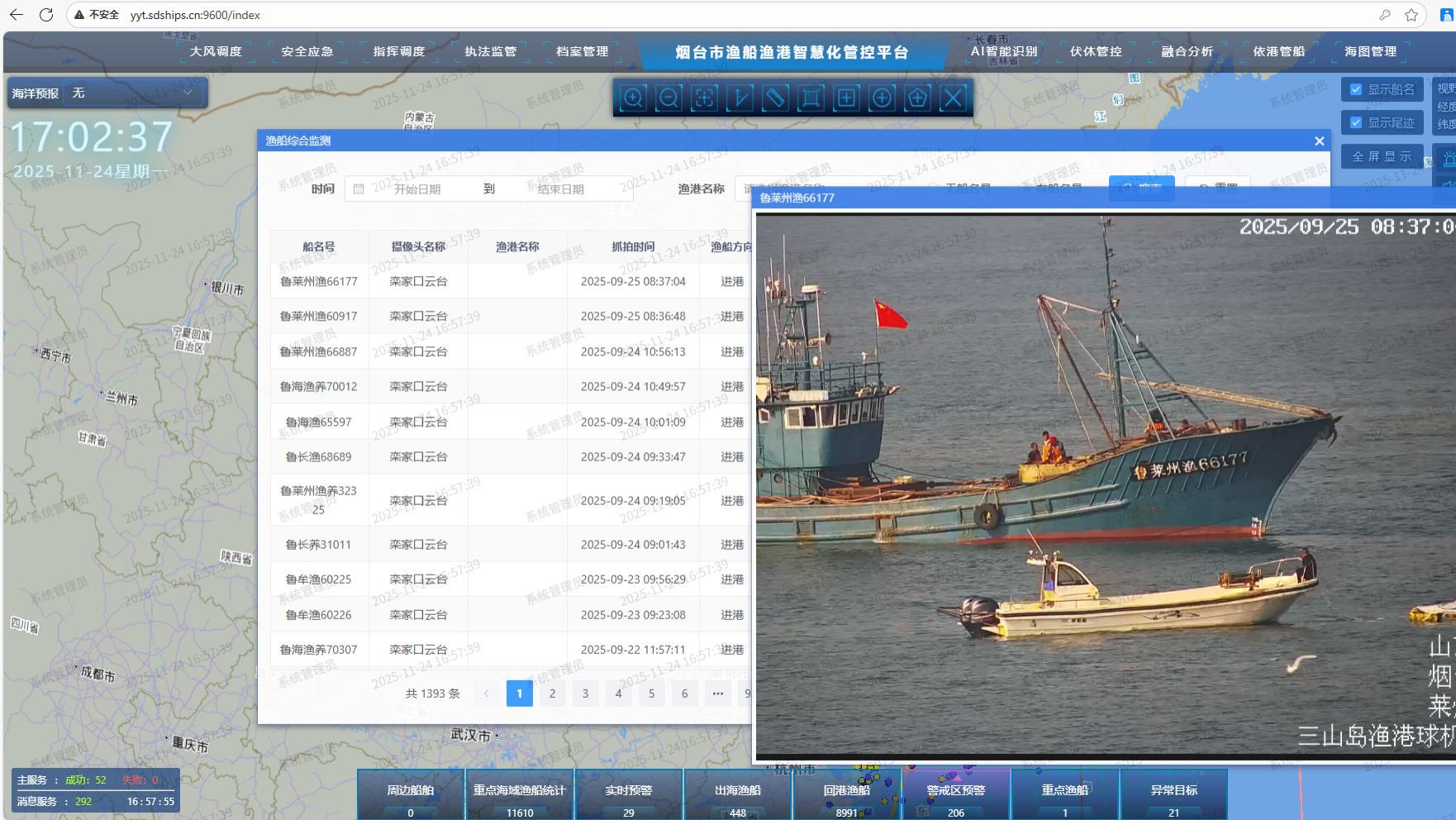Open the AI智能识别 menu
1456x820 pixels.
[1004, 51]
